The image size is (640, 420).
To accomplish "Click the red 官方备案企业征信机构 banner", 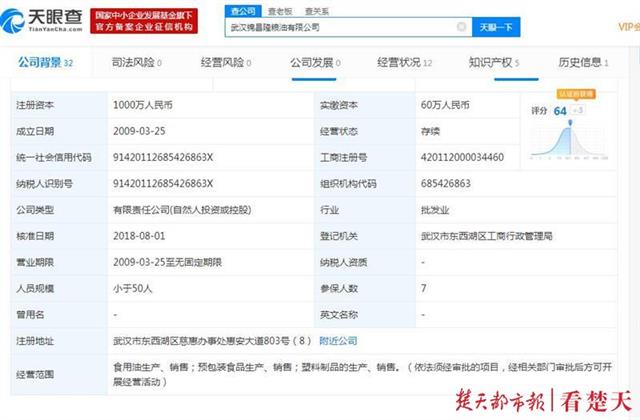I will click(x=144, y=21).
